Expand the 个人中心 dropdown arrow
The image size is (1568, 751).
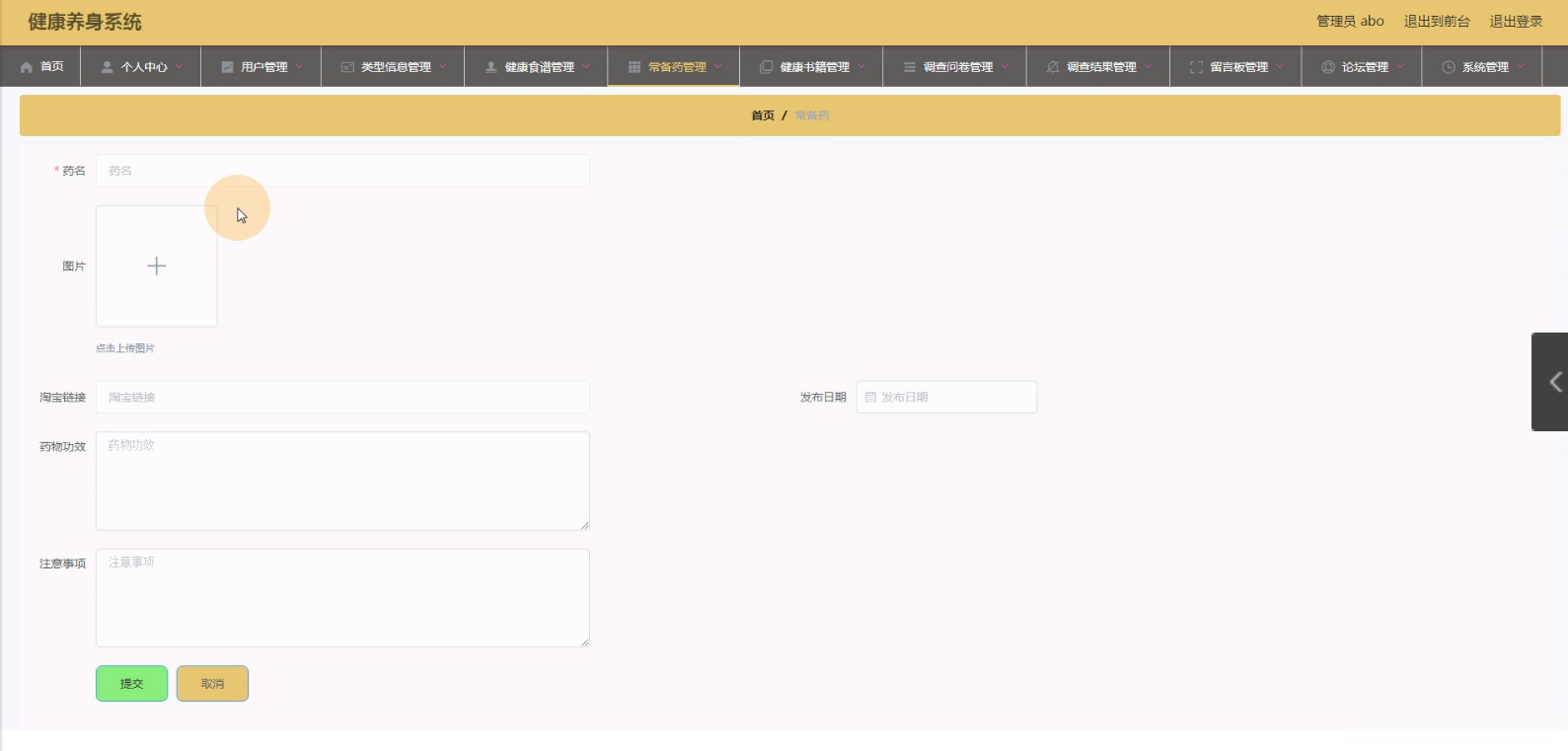pyautogui.click(x=180, y=66)
